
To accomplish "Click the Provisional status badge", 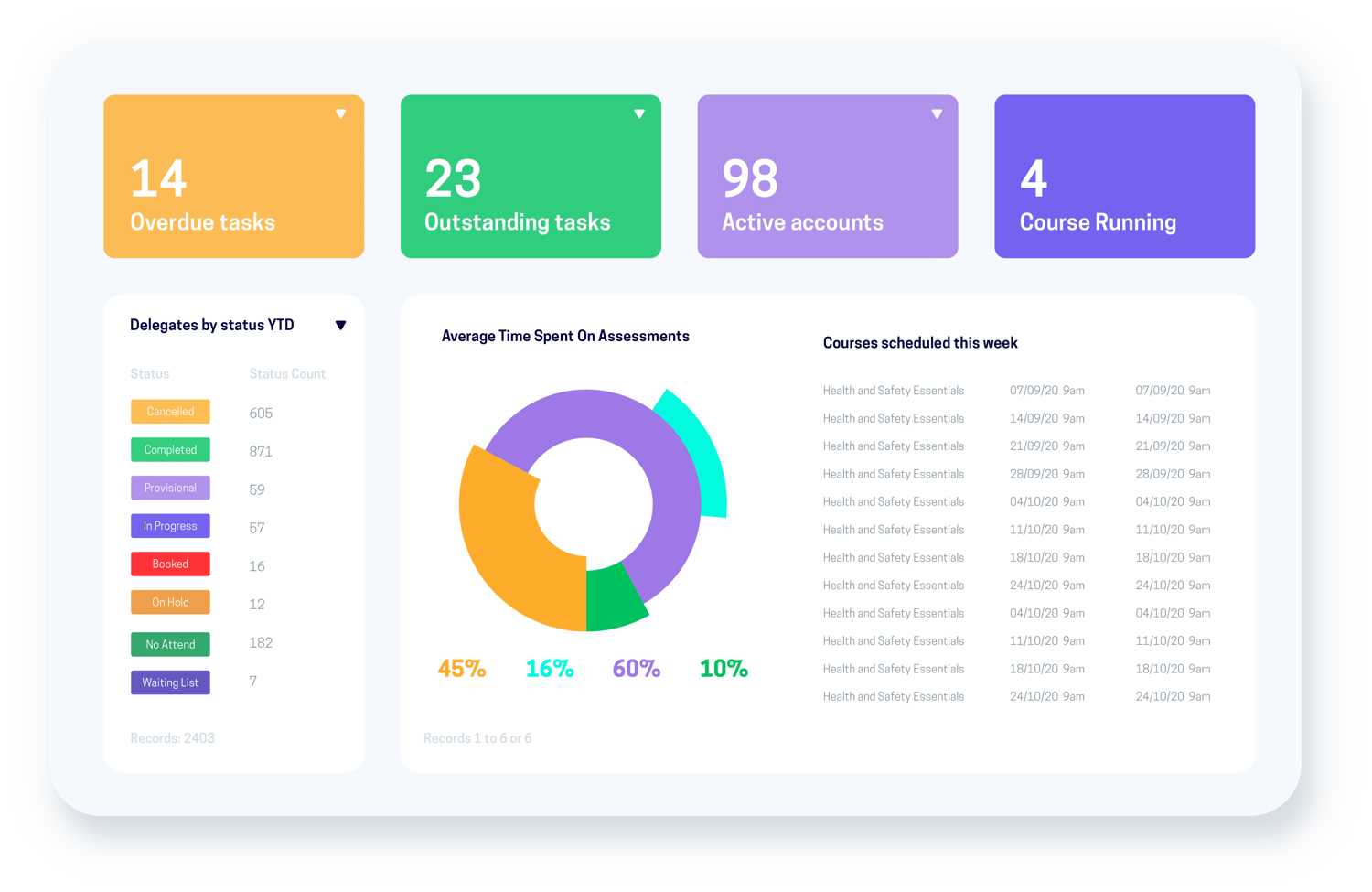I will click(x=170, y=489).
